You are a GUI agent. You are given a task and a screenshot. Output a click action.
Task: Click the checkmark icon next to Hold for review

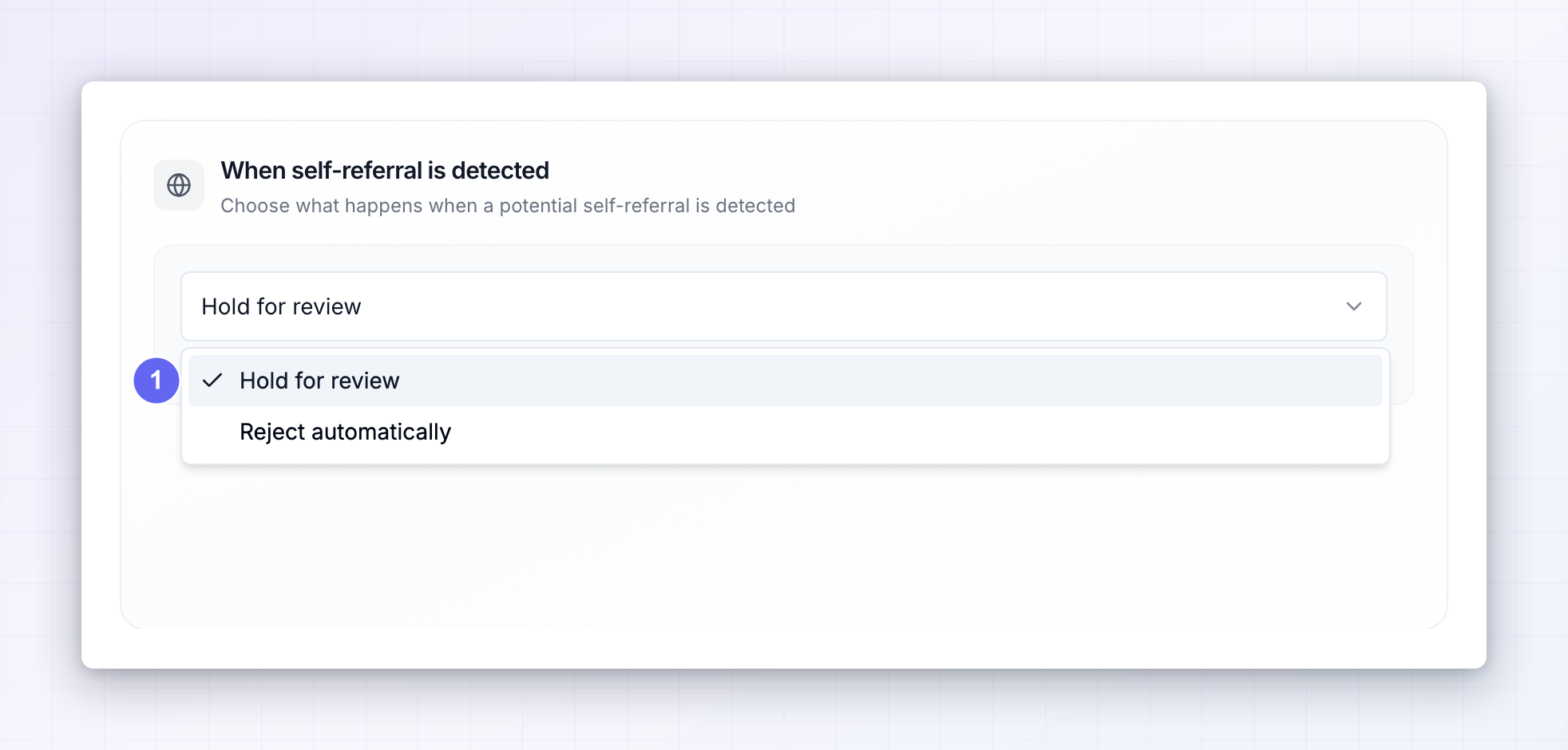coord(212,381)
